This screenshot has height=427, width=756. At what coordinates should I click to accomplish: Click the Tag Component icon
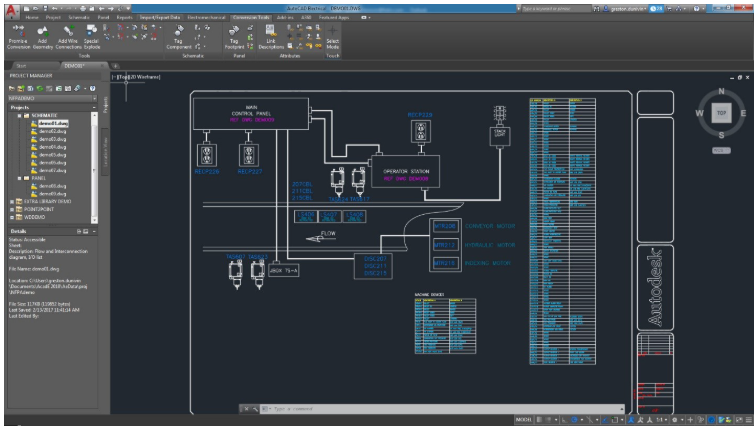coord(180,32)
